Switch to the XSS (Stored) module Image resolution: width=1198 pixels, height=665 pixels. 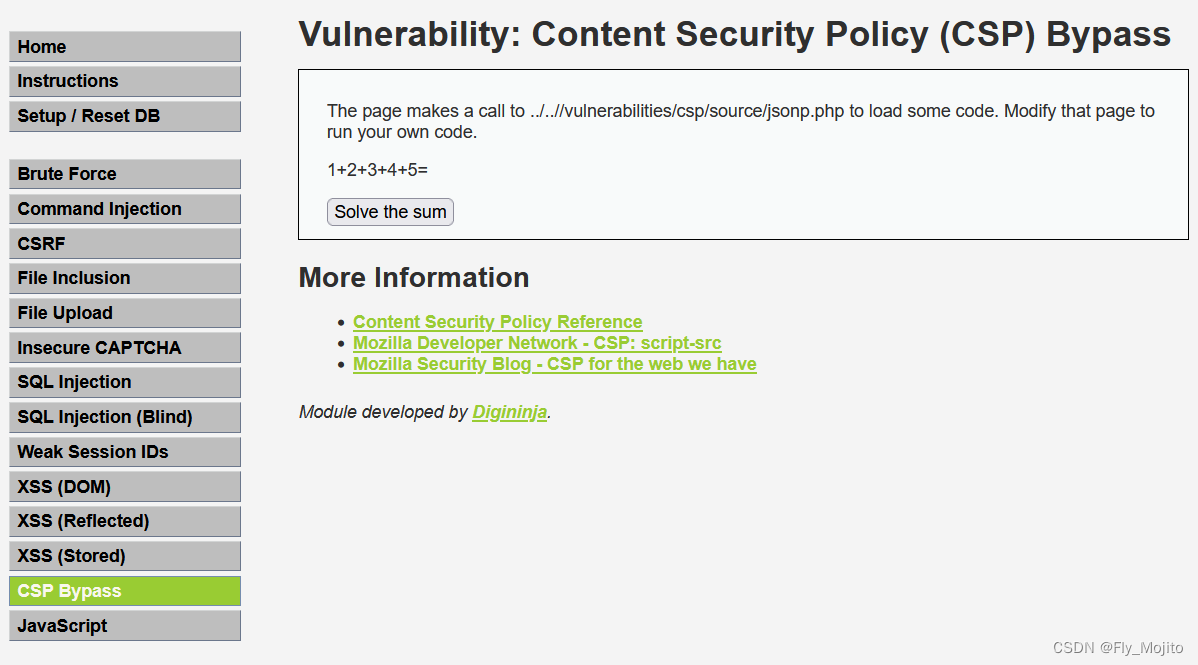124,555
